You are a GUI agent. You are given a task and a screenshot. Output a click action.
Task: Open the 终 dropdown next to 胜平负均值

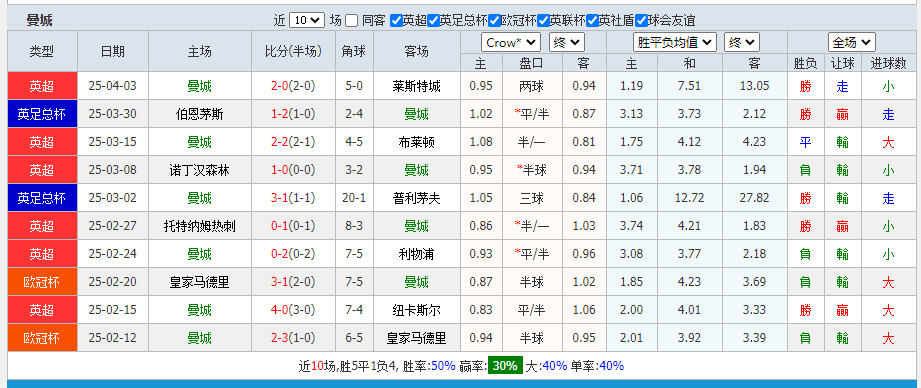(x=742, y=42)
